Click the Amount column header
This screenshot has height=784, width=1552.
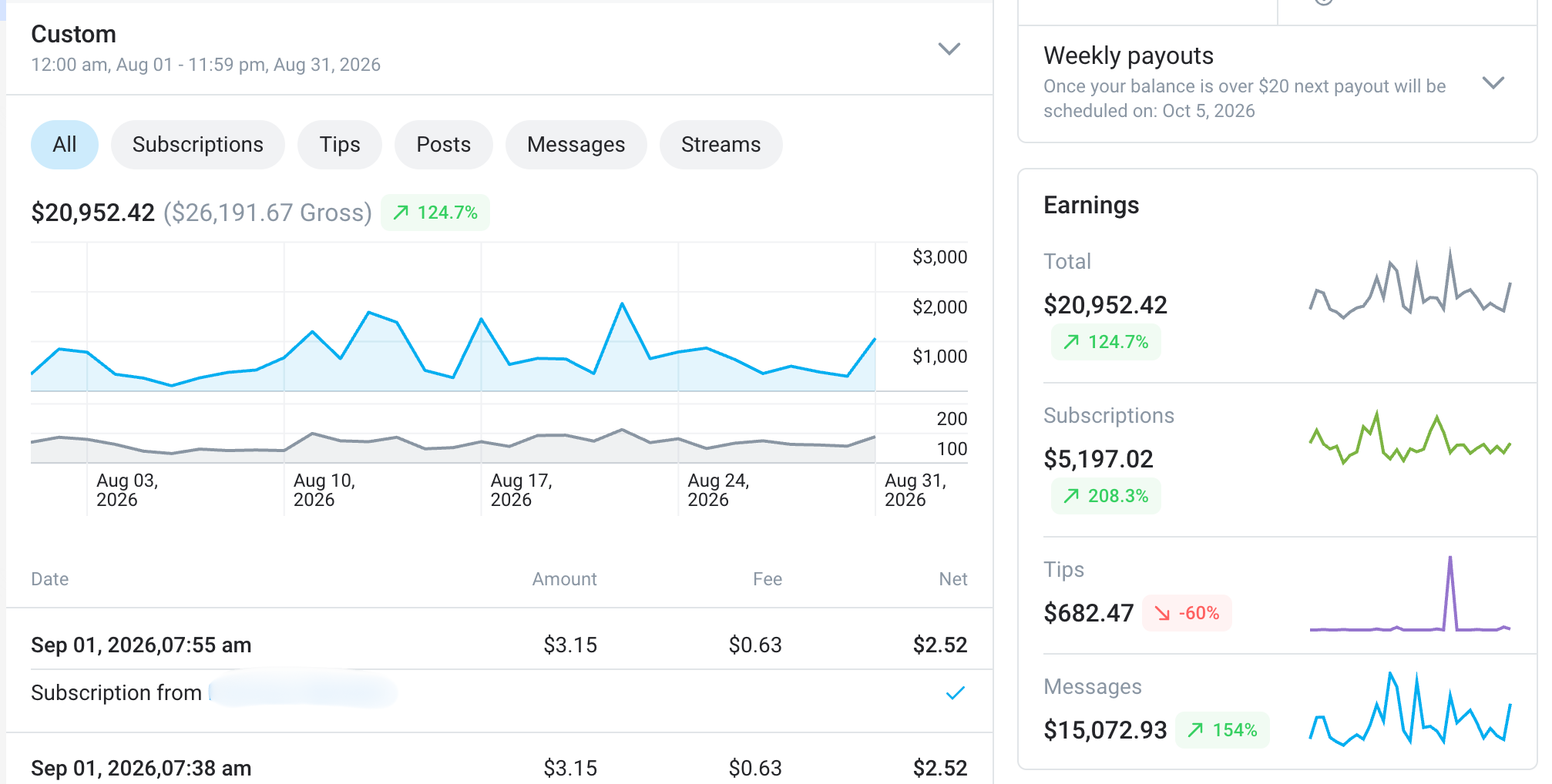(x=565, y=579)
